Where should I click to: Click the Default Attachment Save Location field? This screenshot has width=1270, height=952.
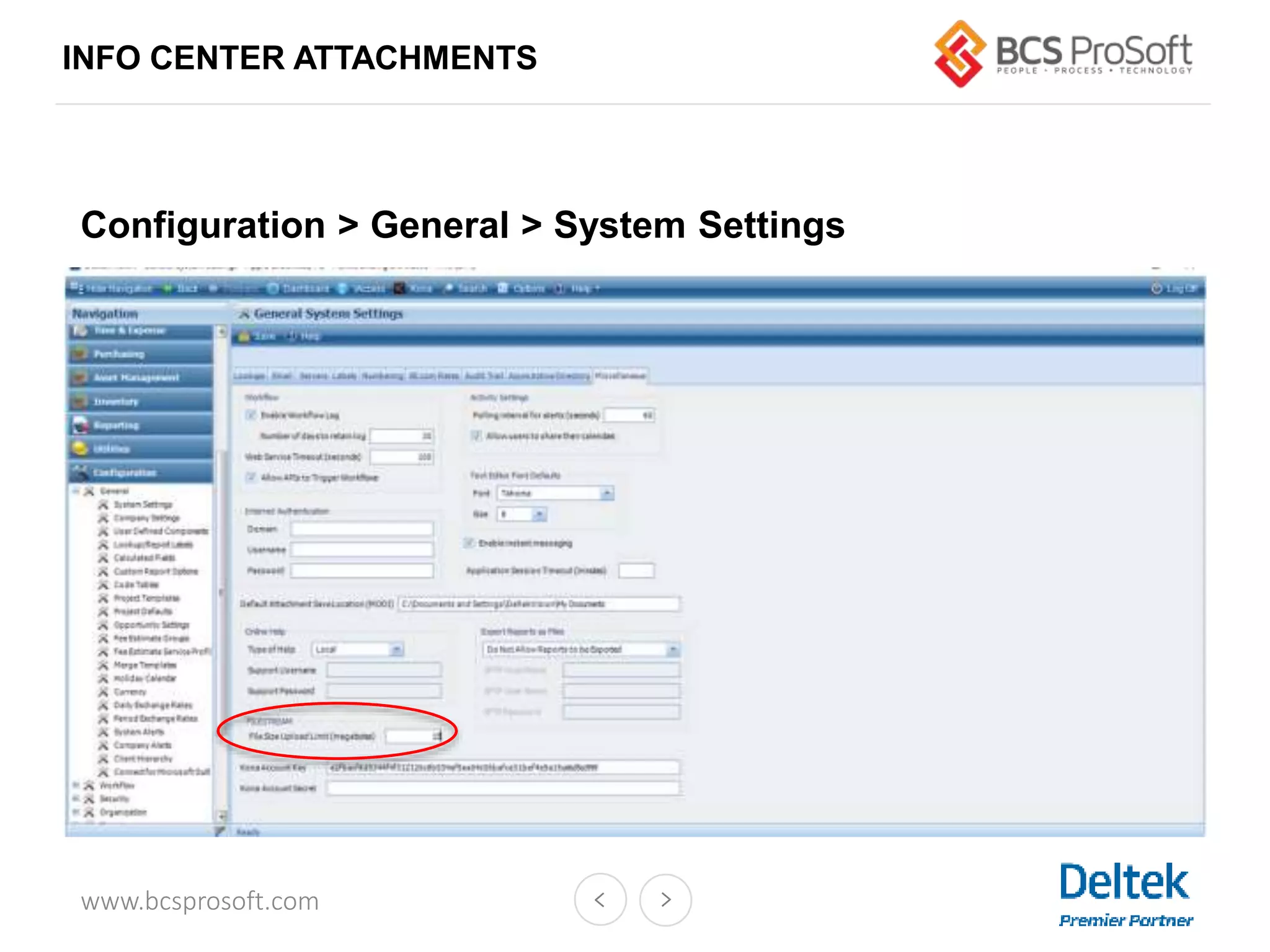tap(539, 604)
